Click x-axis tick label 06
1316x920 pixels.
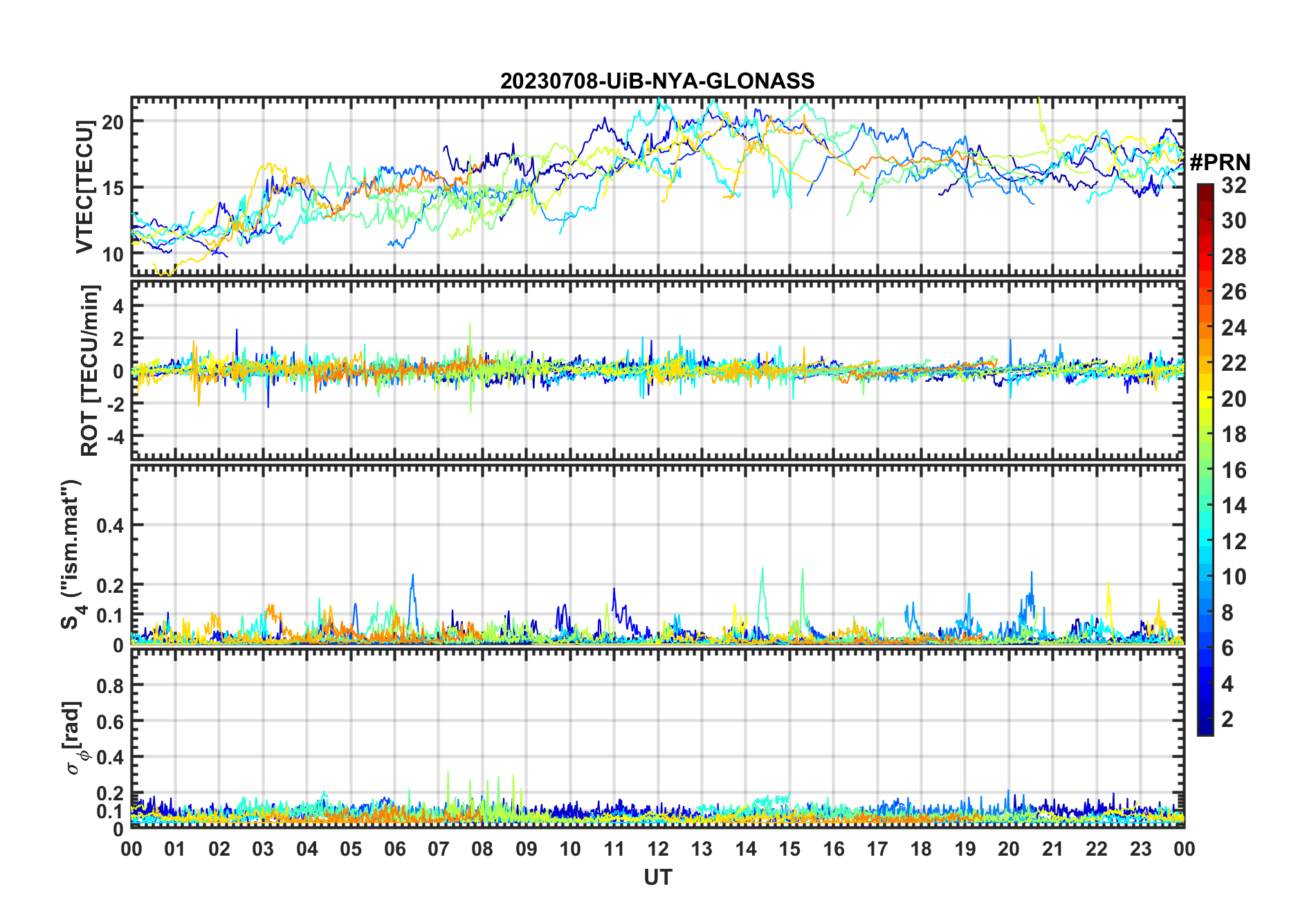click(394, 849)
